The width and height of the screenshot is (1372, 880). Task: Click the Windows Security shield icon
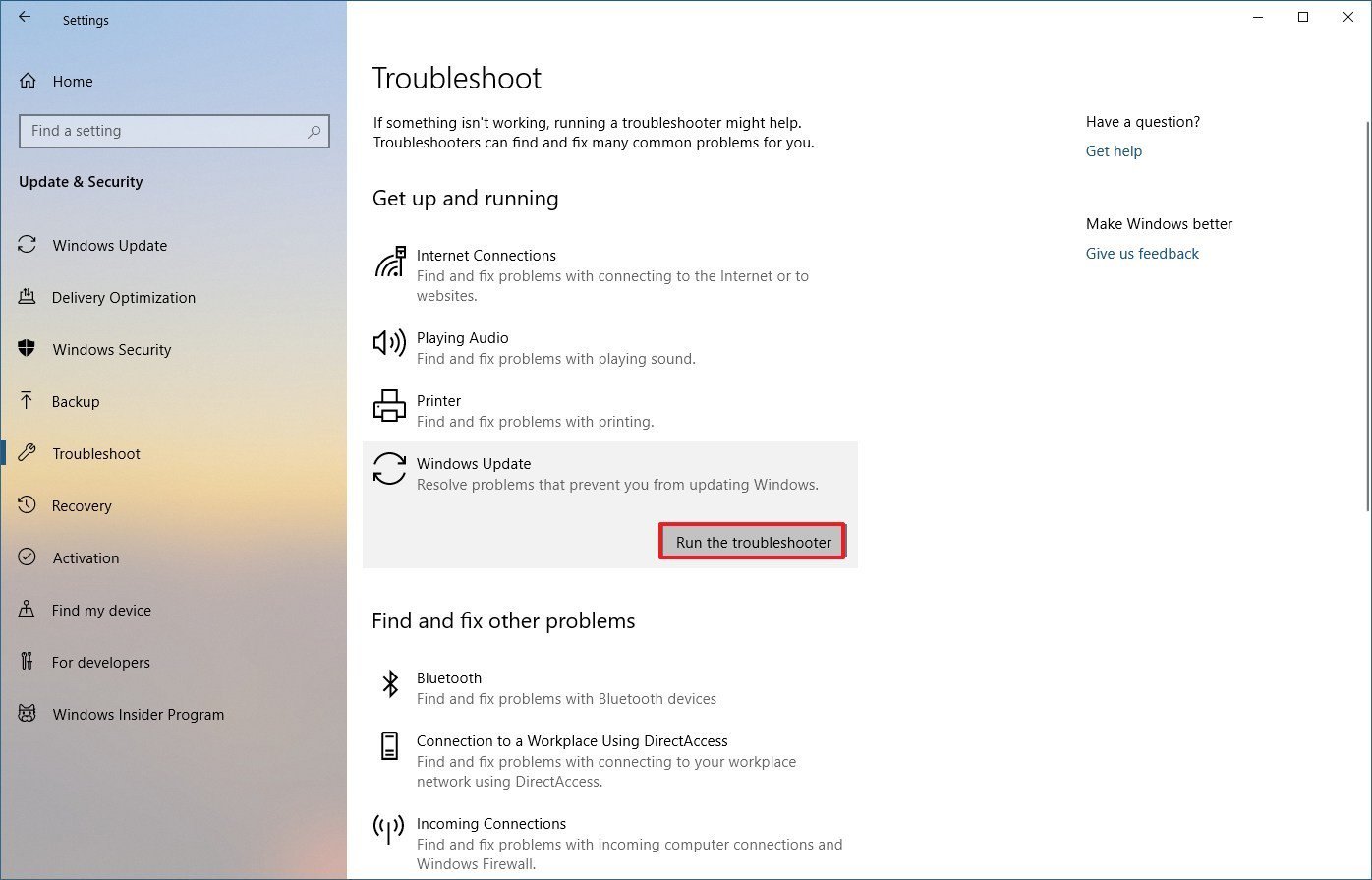28,349
